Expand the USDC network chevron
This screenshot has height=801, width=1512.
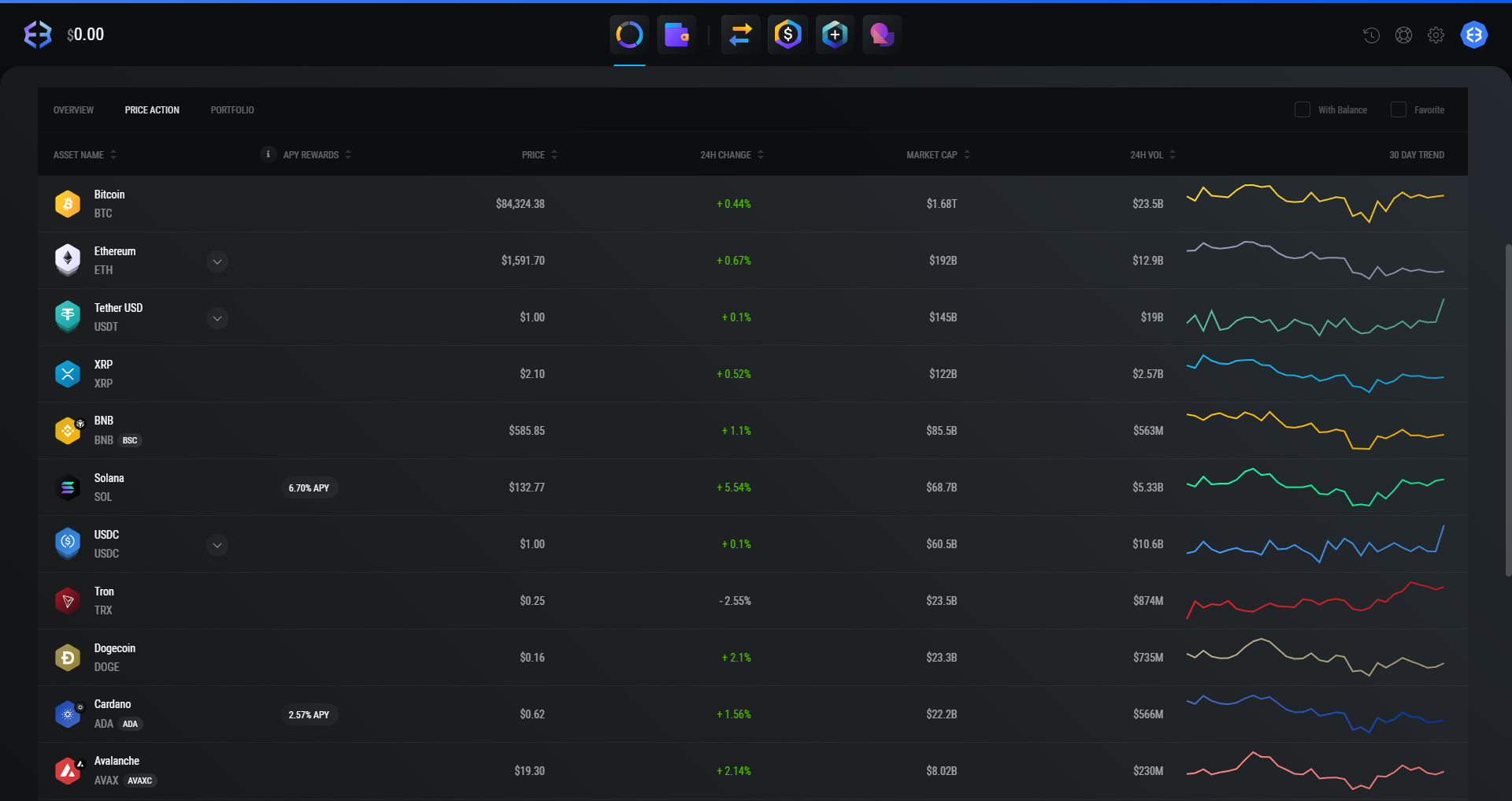[x=217, y=545]
